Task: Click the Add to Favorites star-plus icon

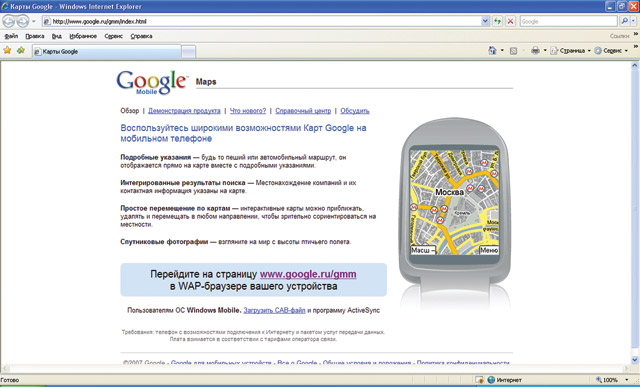Action: pyautogui.click(x=21, y=51)
